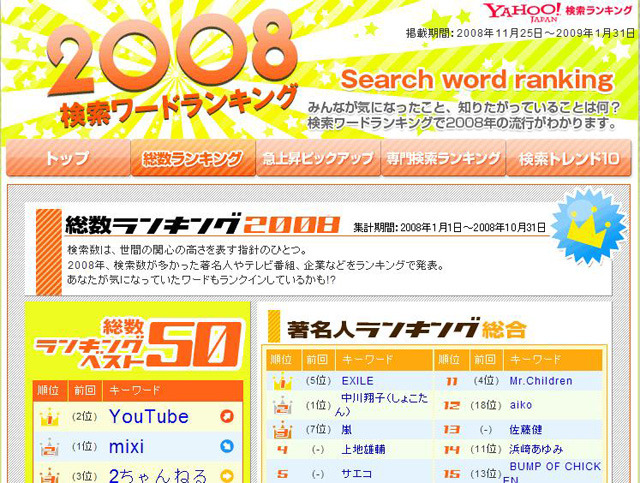Click the Search word ranking headline
This screenshot has height=483, width=640.
coord(477,79)
